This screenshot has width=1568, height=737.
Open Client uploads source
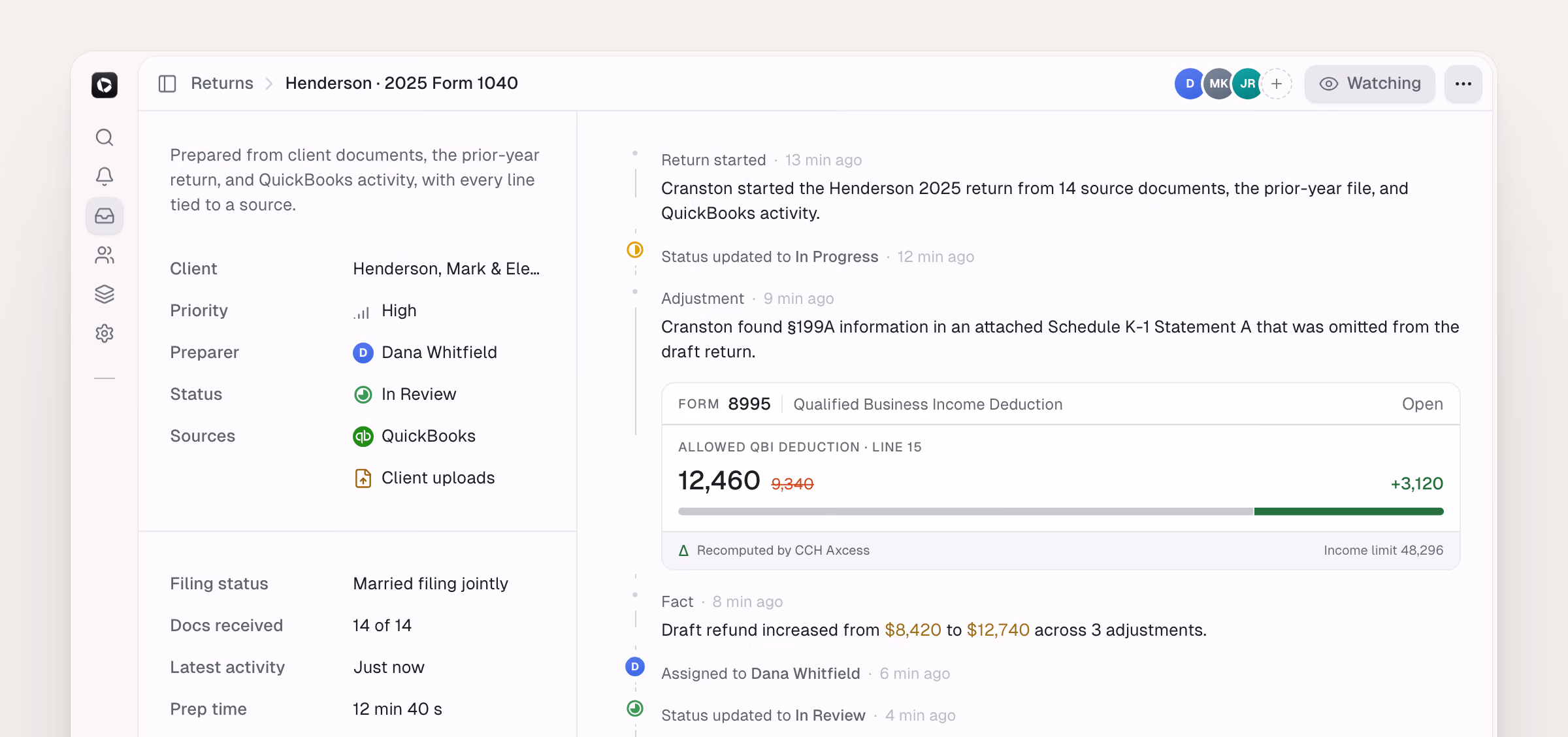pos(424,478)
